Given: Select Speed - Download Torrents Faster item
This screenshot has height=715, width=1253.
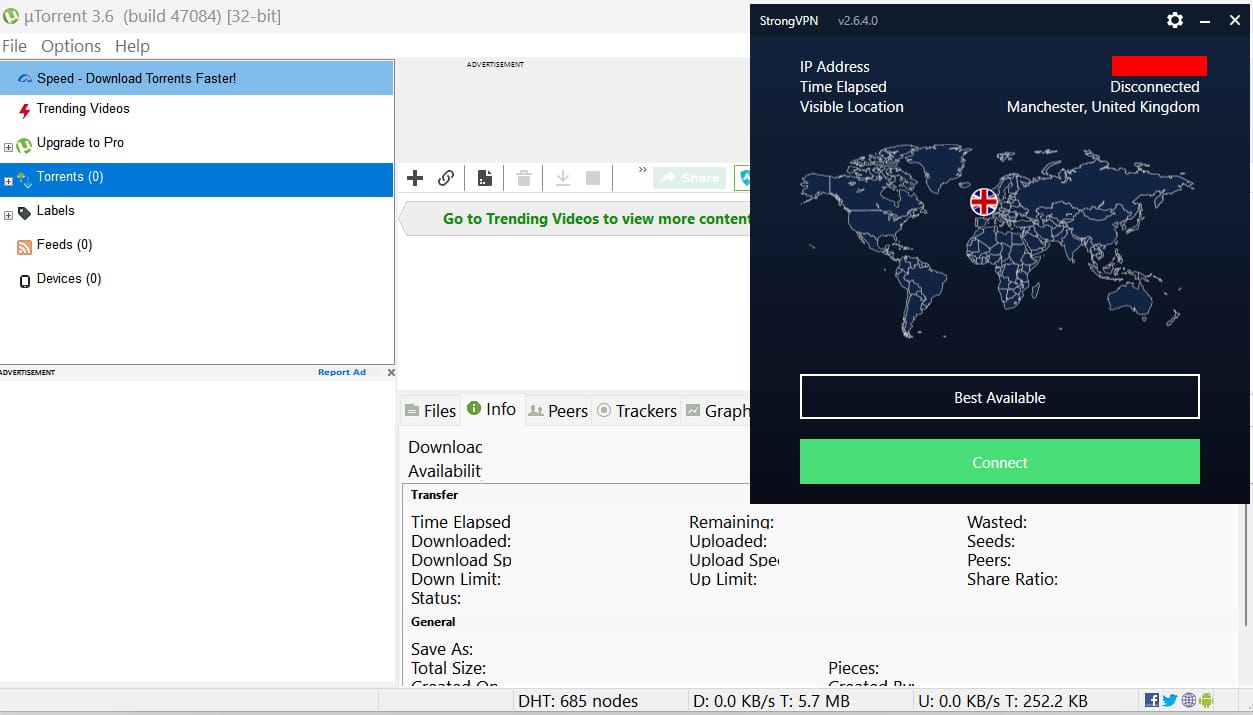Looking at the screenshot, I should (197, 78).
